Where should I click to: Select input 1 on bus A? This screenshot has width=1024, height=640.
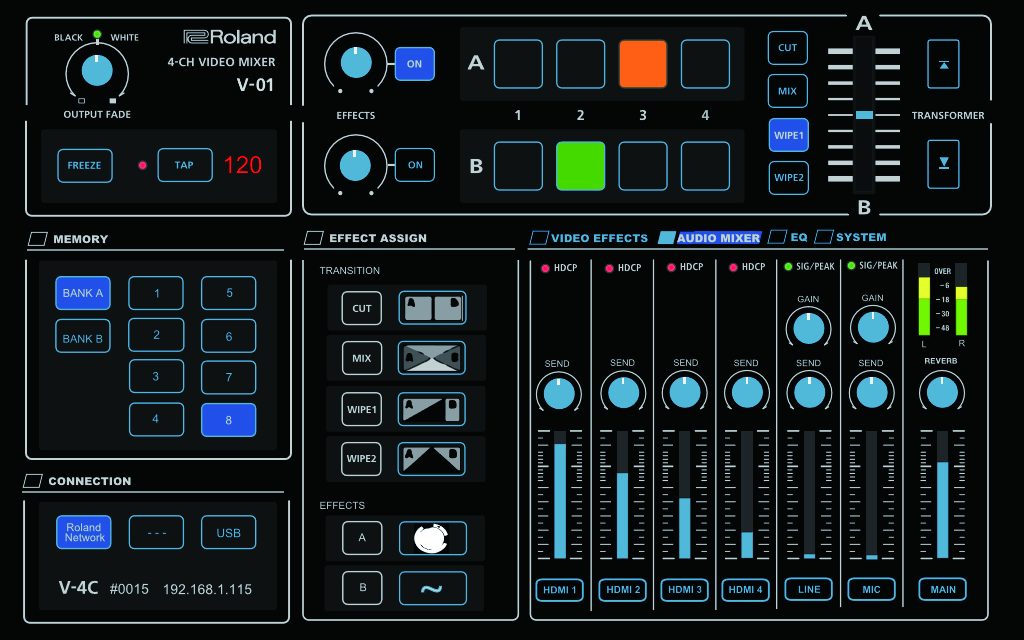[x=519, y=64]
